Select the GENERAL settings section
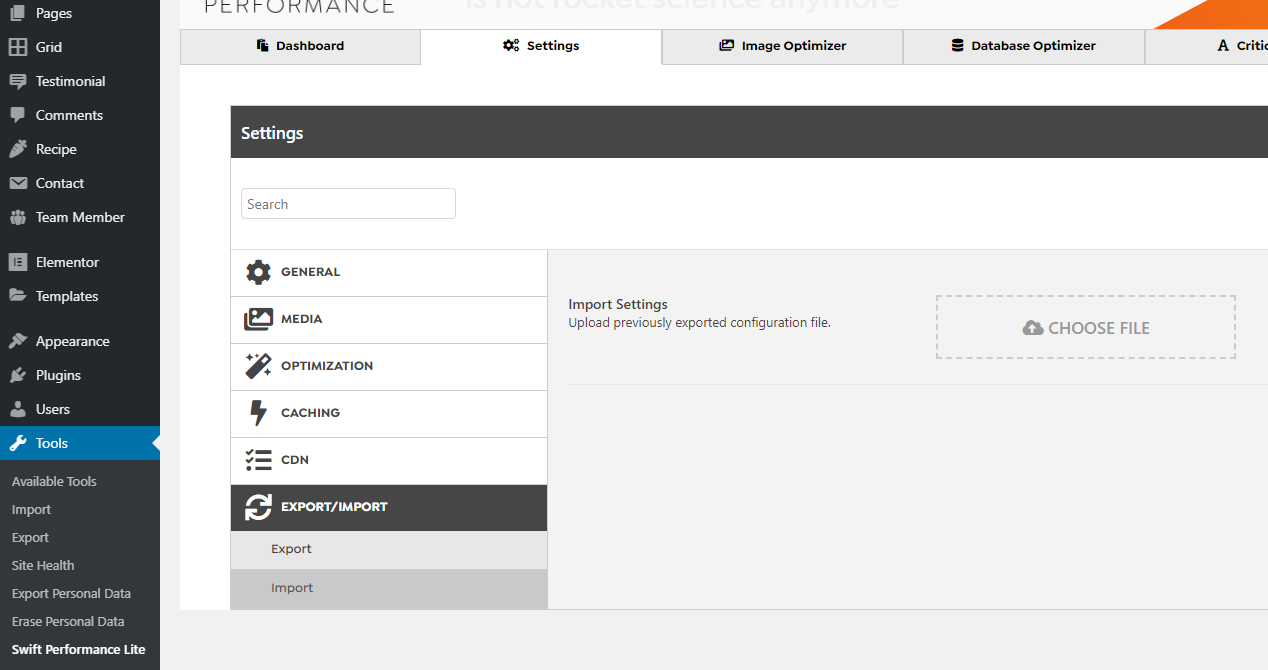Viewport: 1268px width, 670px height. point(389,273)
